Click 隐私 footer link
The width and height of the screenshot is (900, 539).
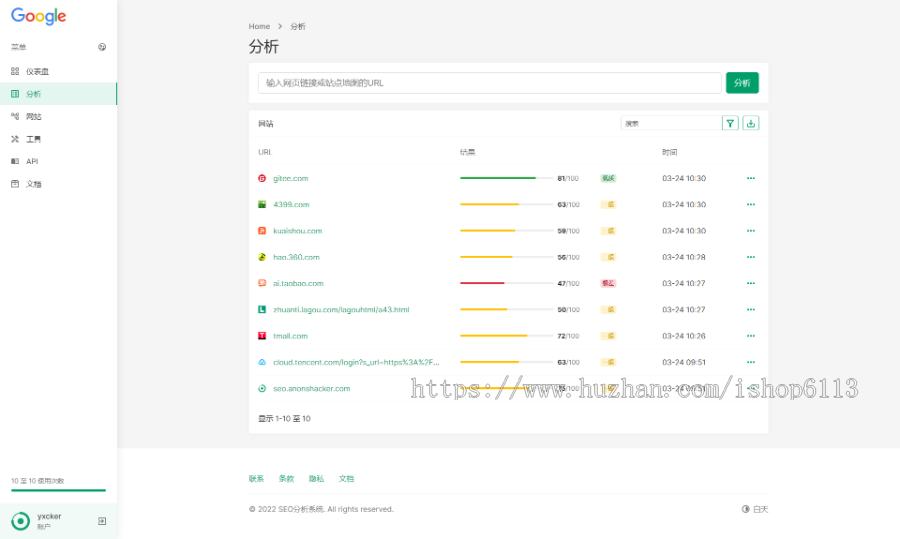[x=316, y=479]
